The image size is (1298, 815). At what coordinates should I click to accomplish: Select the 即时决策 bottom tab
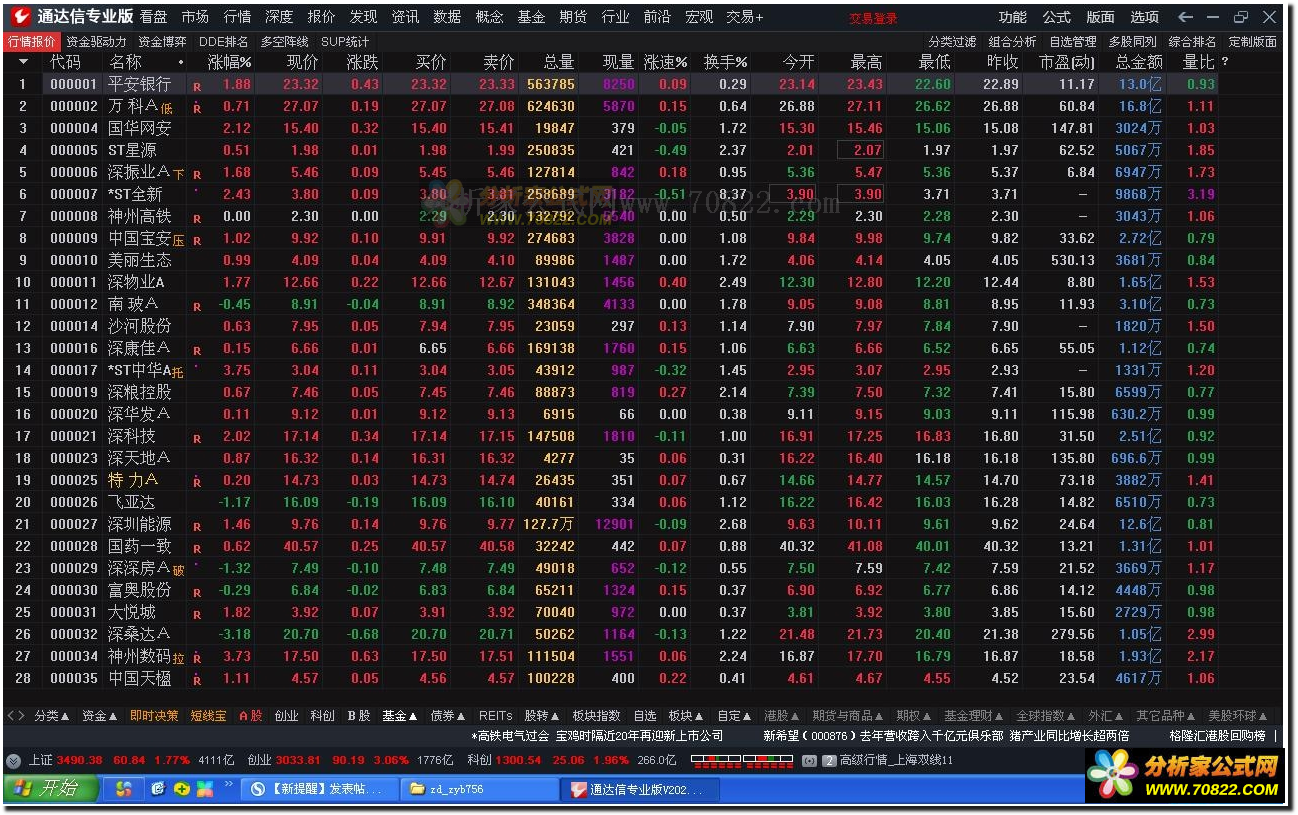[x=154, y=716]
